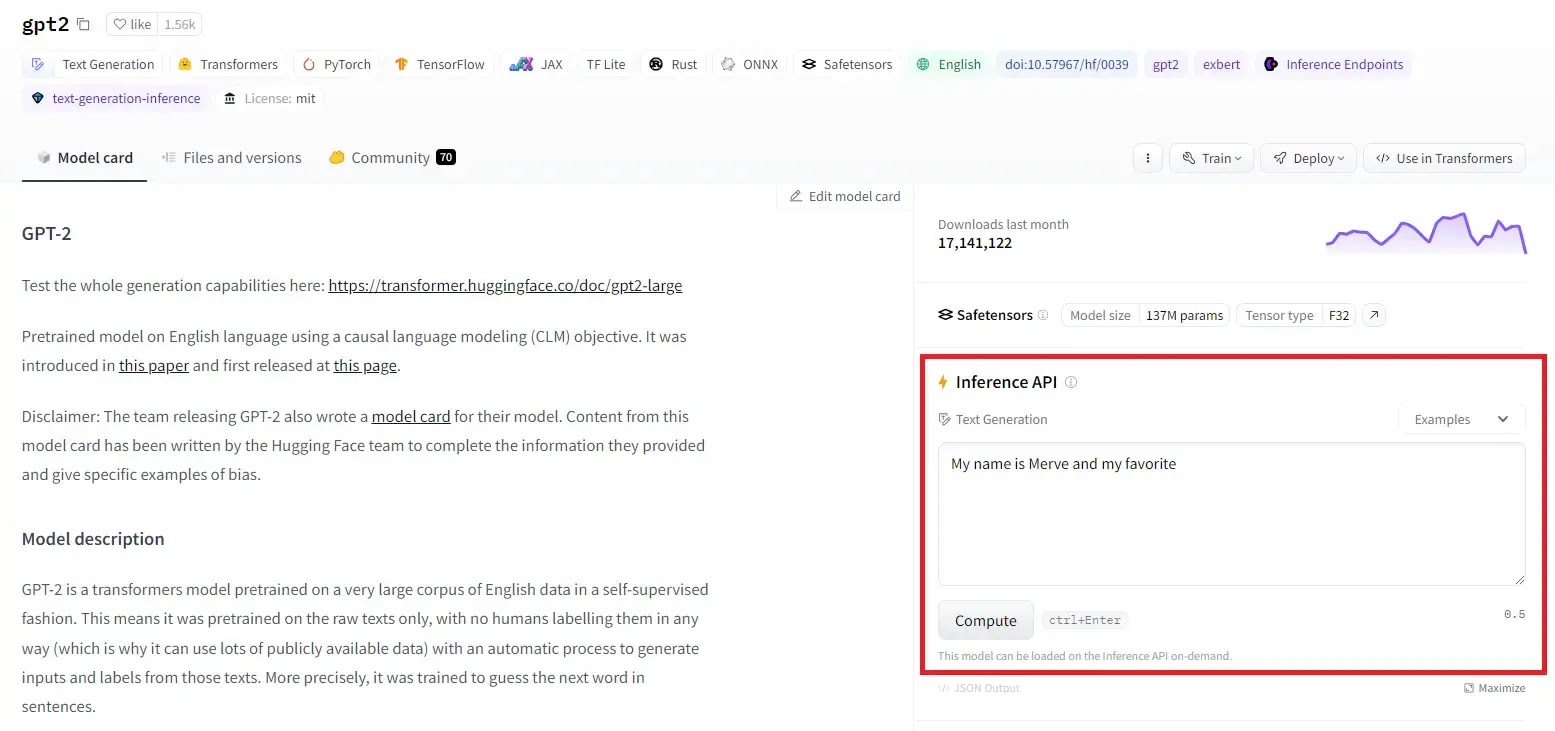The width and height of the screenshot is (1555, 731).
Task: Filter by TF Lite tag
Action: pyautogui.click(x=606, y=64)
